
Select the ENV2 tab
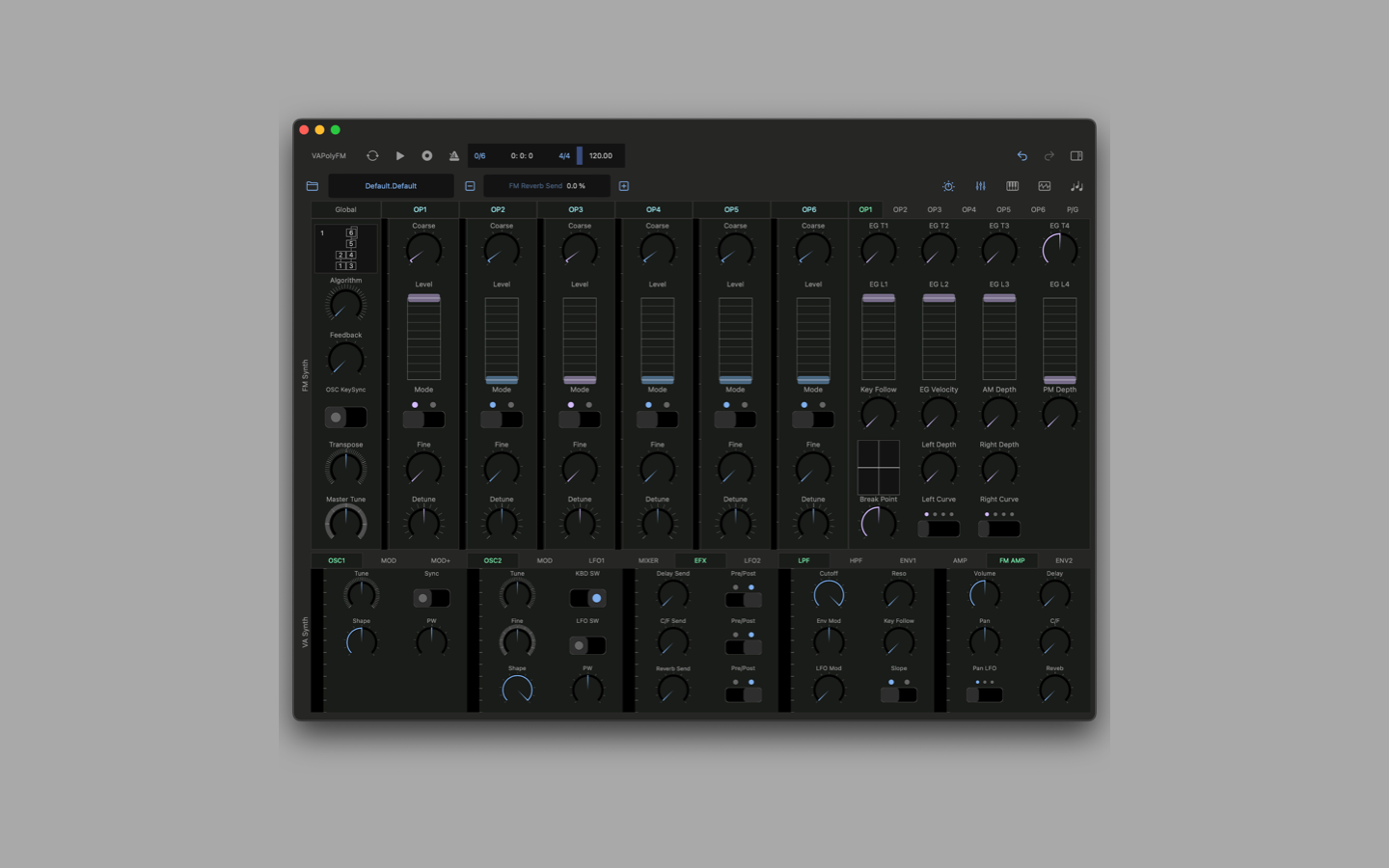[1064, 560]
